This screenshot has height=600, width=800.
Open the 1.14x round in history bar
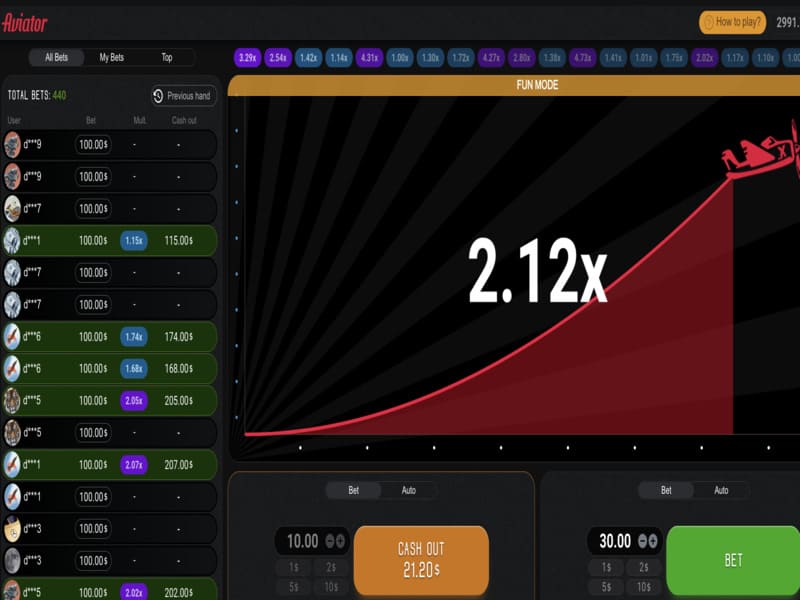pyautogui.click(x=339, y=58)
